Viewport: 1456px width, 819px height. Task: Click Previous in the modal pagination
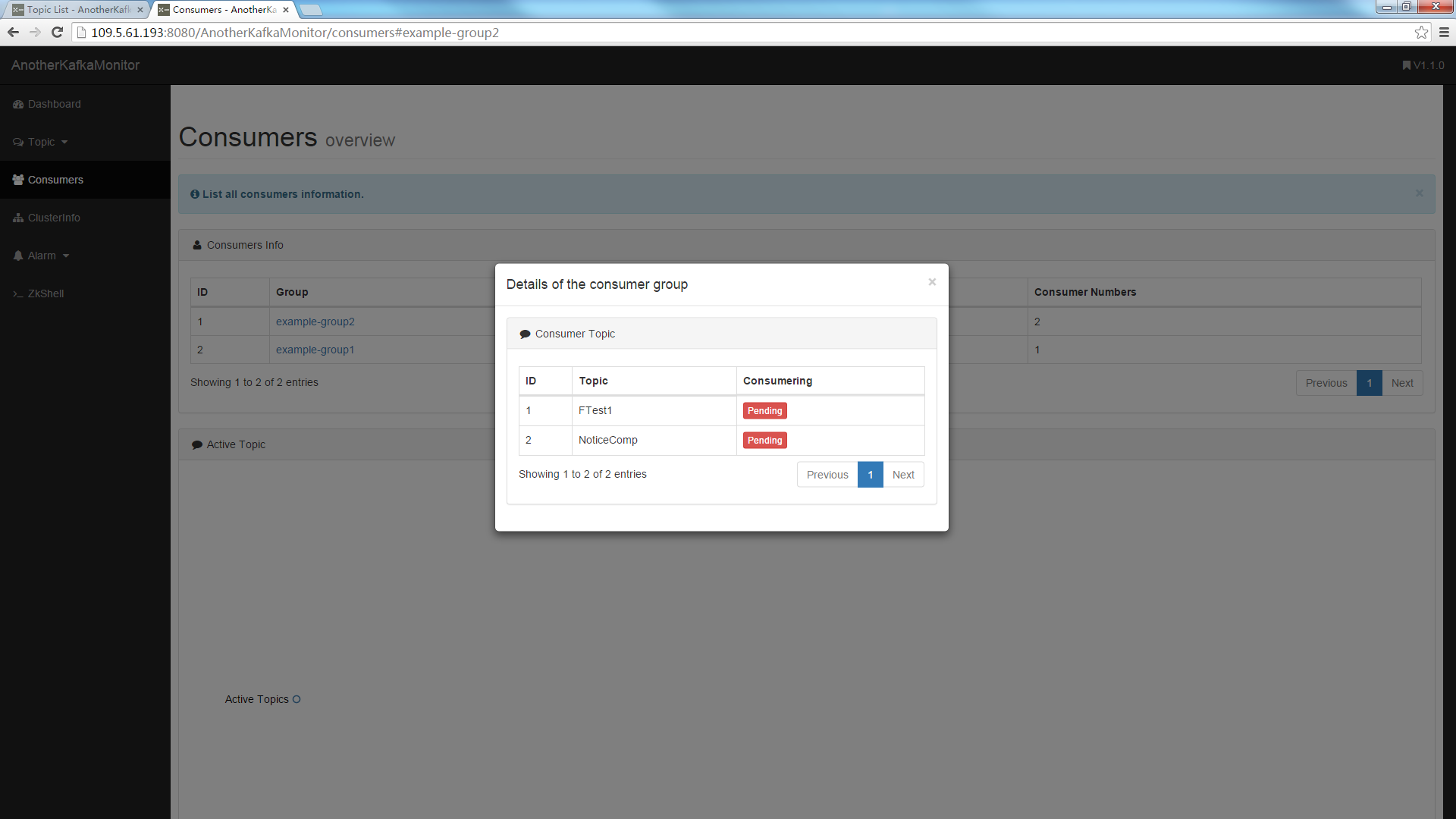(x=827, y=475)
